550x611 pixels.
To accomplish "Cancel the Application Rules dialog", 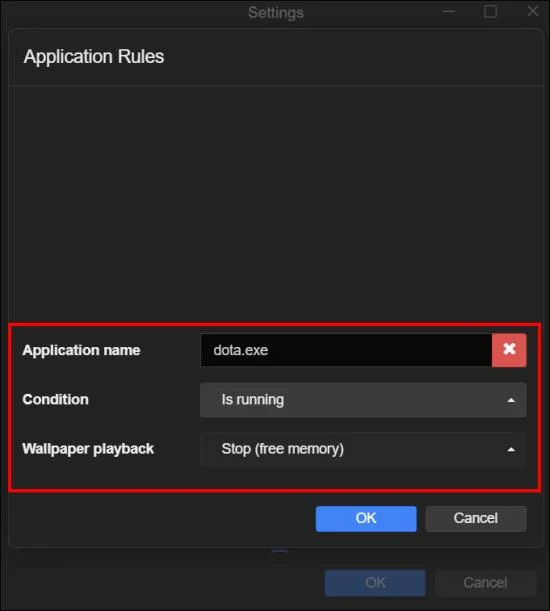I will click(476, 519).
